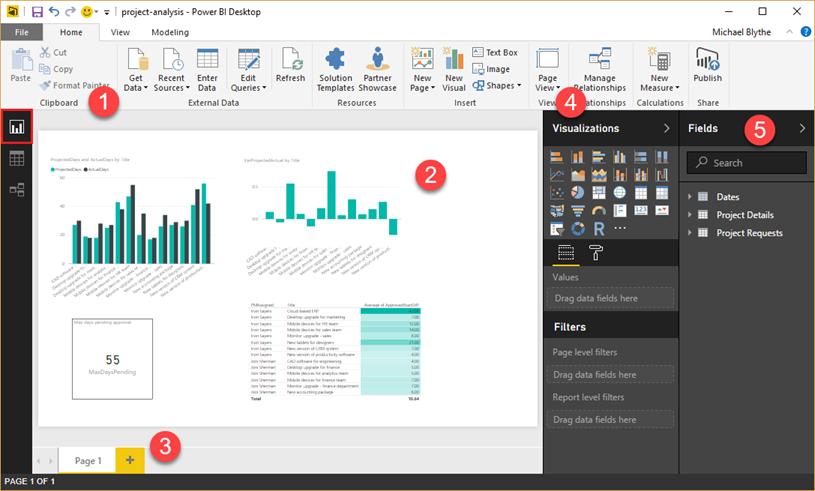Select Line and stacked column chart icon

point(620,175)
